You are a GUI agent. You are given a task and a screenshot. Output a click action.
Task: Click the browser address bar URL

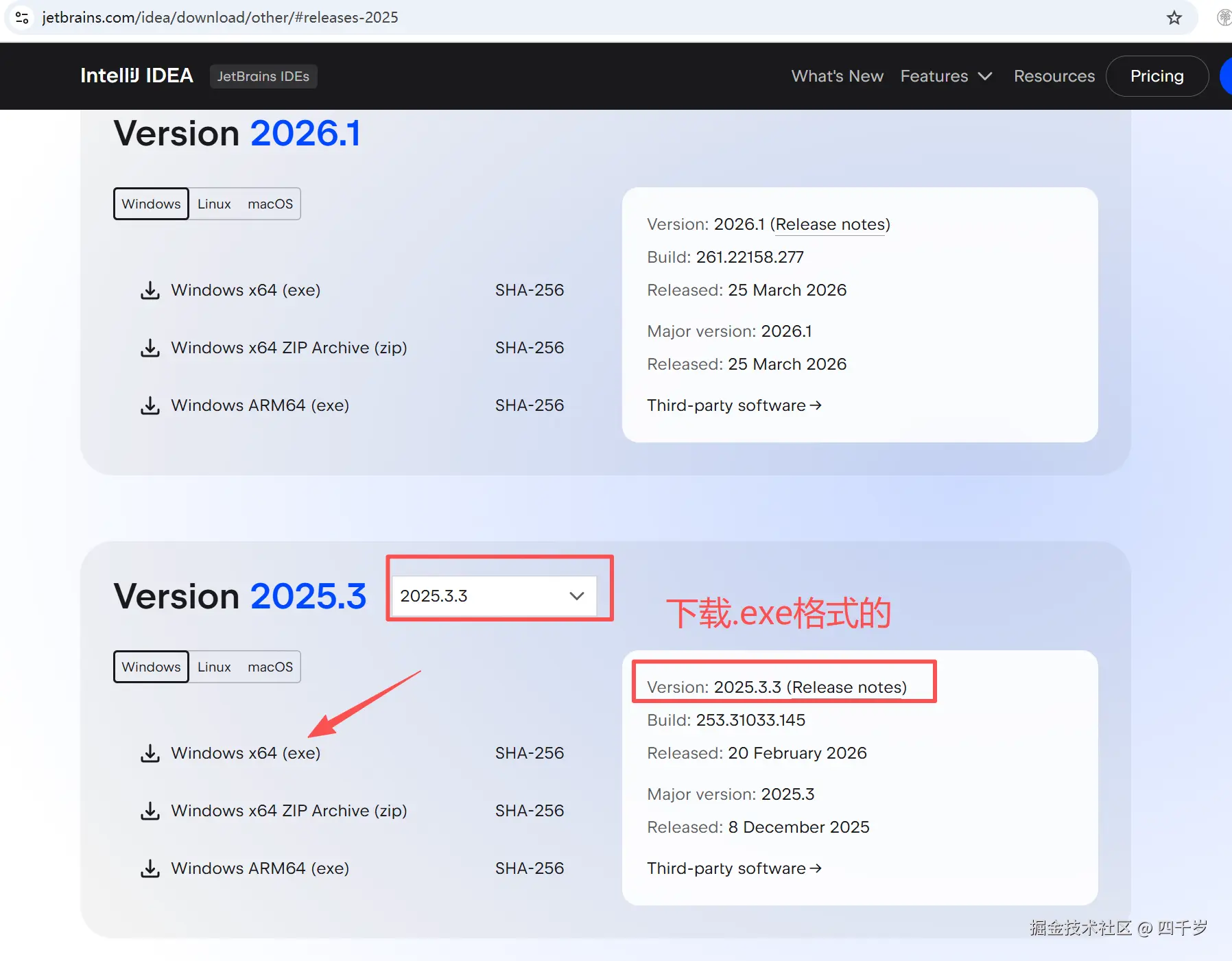[x=220, y=18]
